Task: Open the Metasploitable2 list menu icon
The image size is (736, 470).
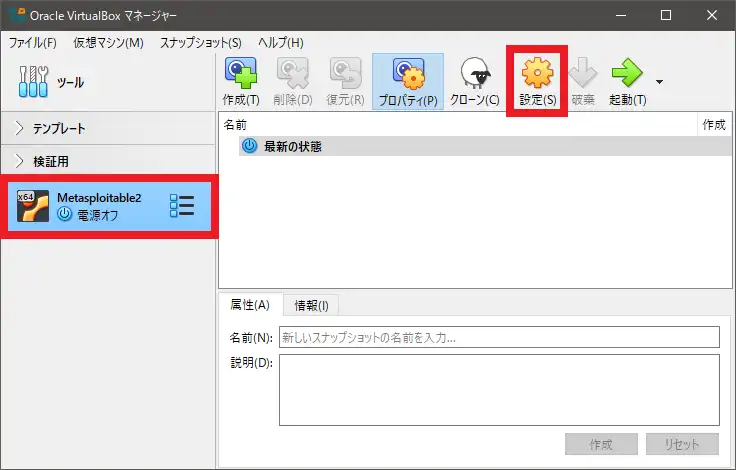Action: (182, 206)
